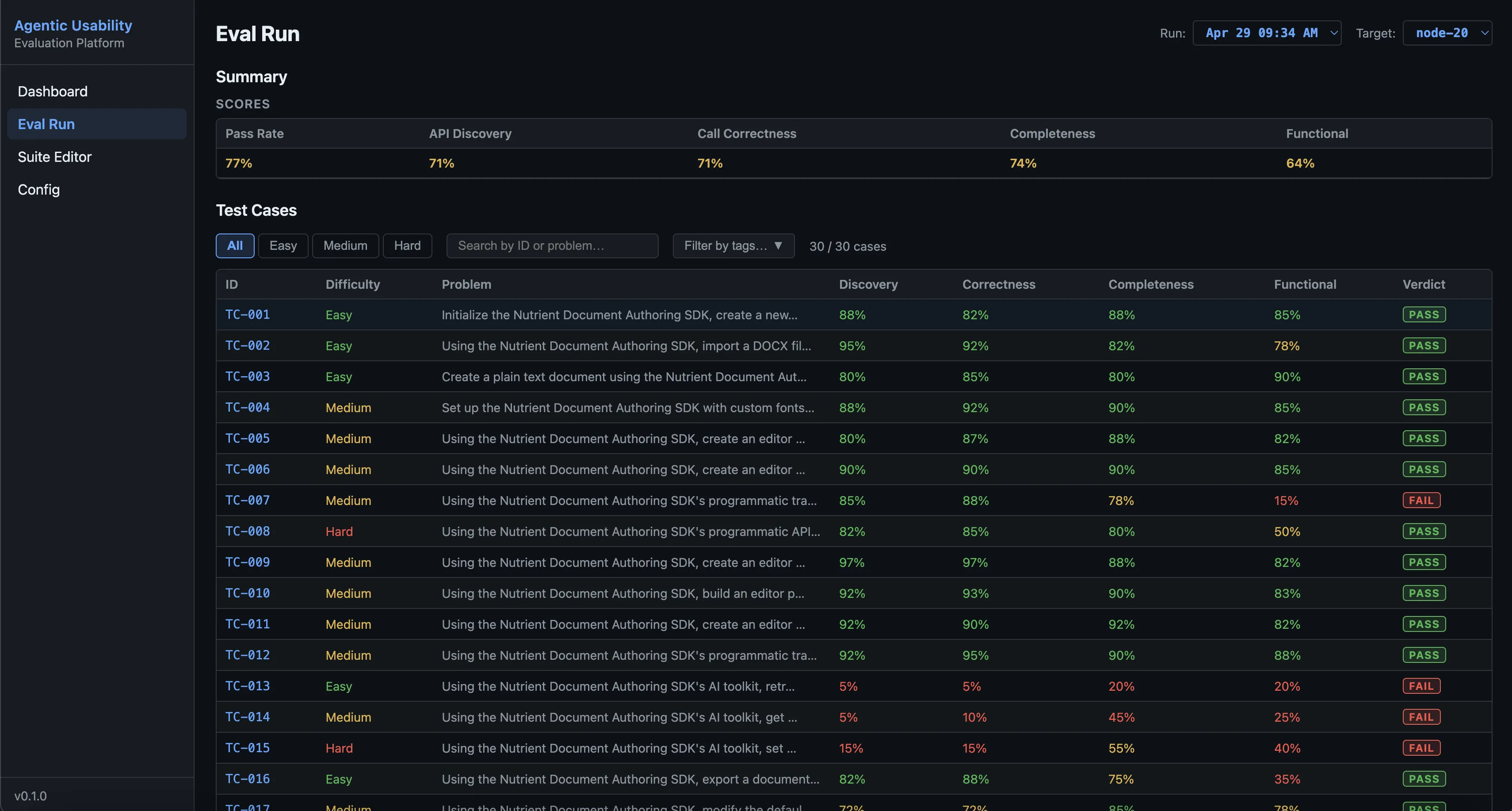1512x811 pixels.
Task: Click the 35% Functional score for TC-016
Action: (x=1287, y=779)
